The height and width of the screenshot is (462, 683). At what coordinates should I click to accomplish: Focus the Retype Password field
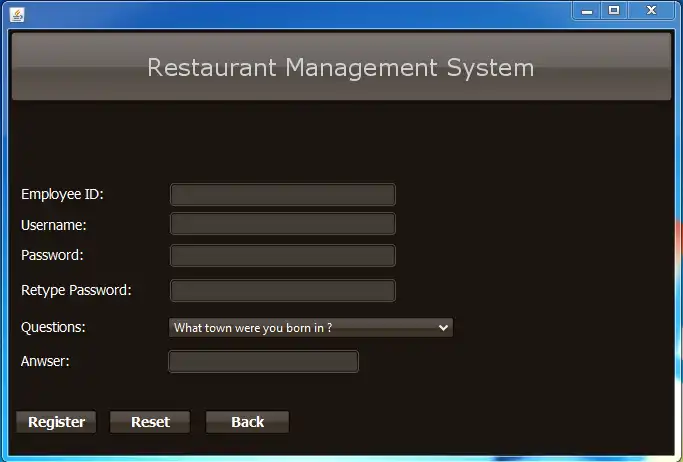pos(283,290)
